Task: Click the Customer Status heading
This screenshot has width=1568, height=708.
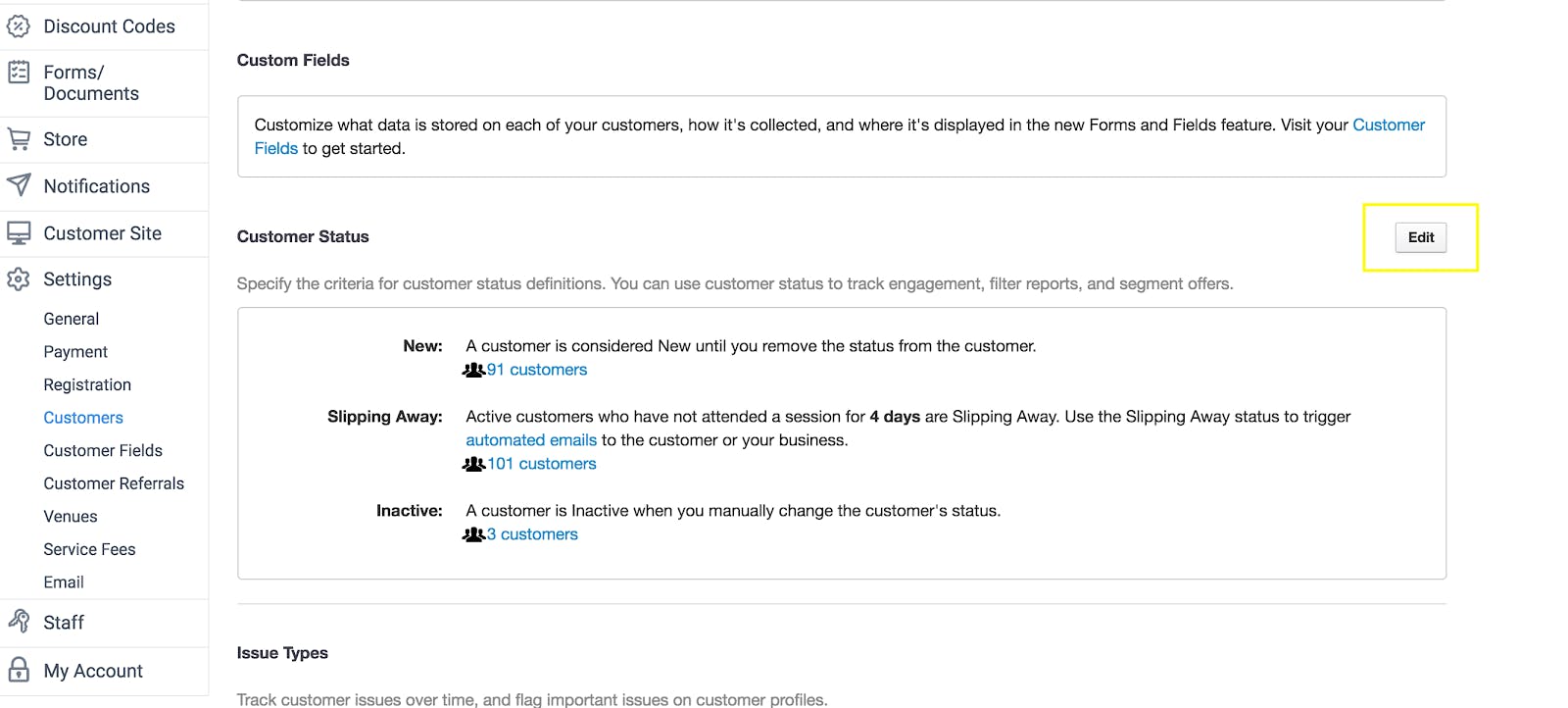Action: pos(303,236)
